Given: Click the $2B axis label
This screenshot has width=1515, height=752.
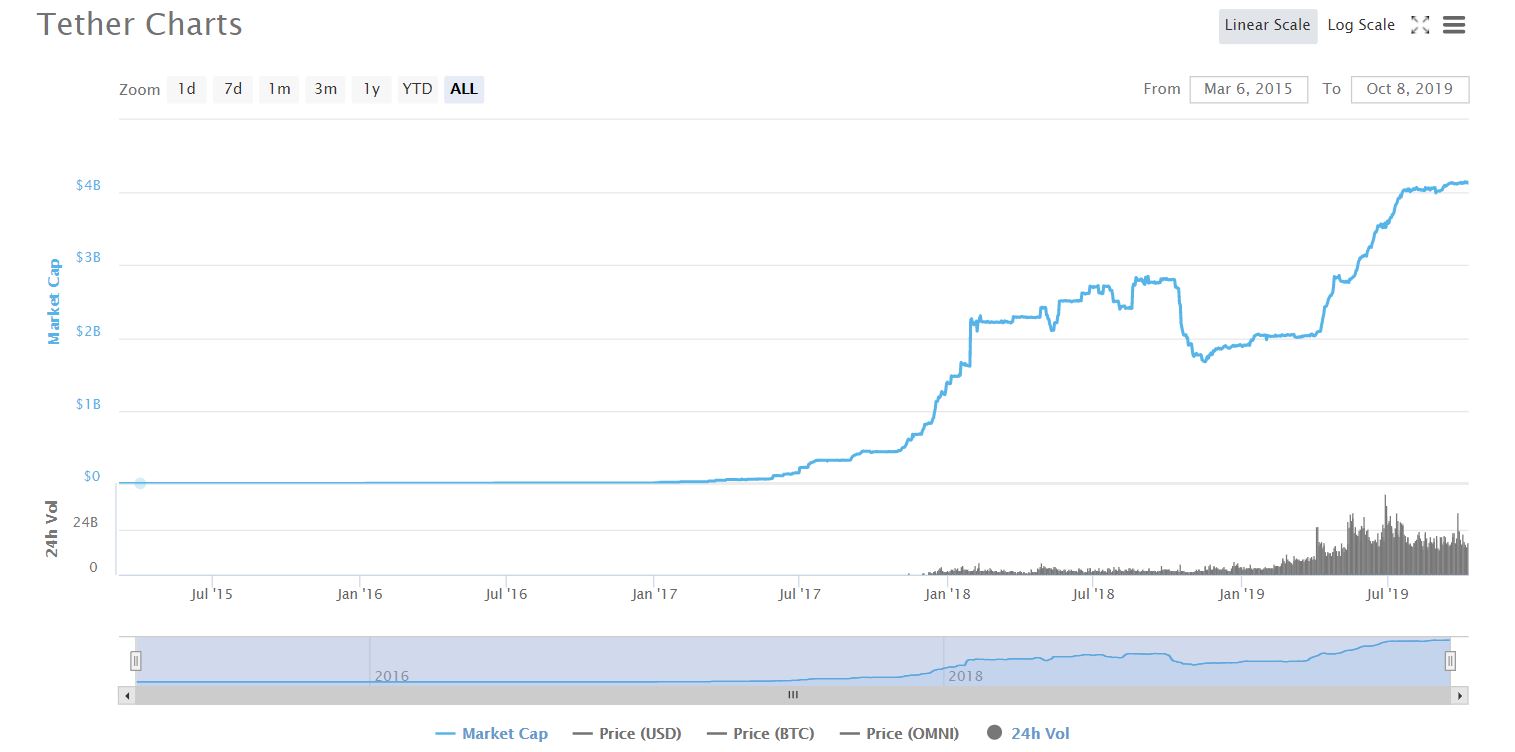Looking at the screenshot, I should tap(88, 331).
